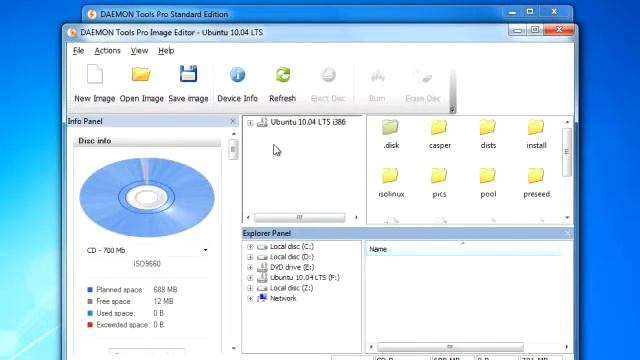Click the Save image floppy icon
This screenshot has width=640, height=360.
point(188,74)
